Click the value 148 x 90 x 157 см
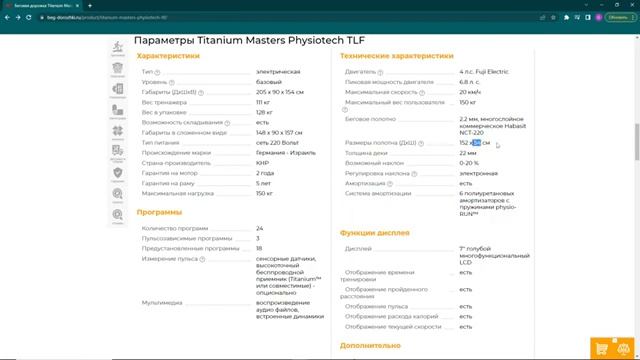The height and width of the screenshot is (360, 640). coord(279,133)
